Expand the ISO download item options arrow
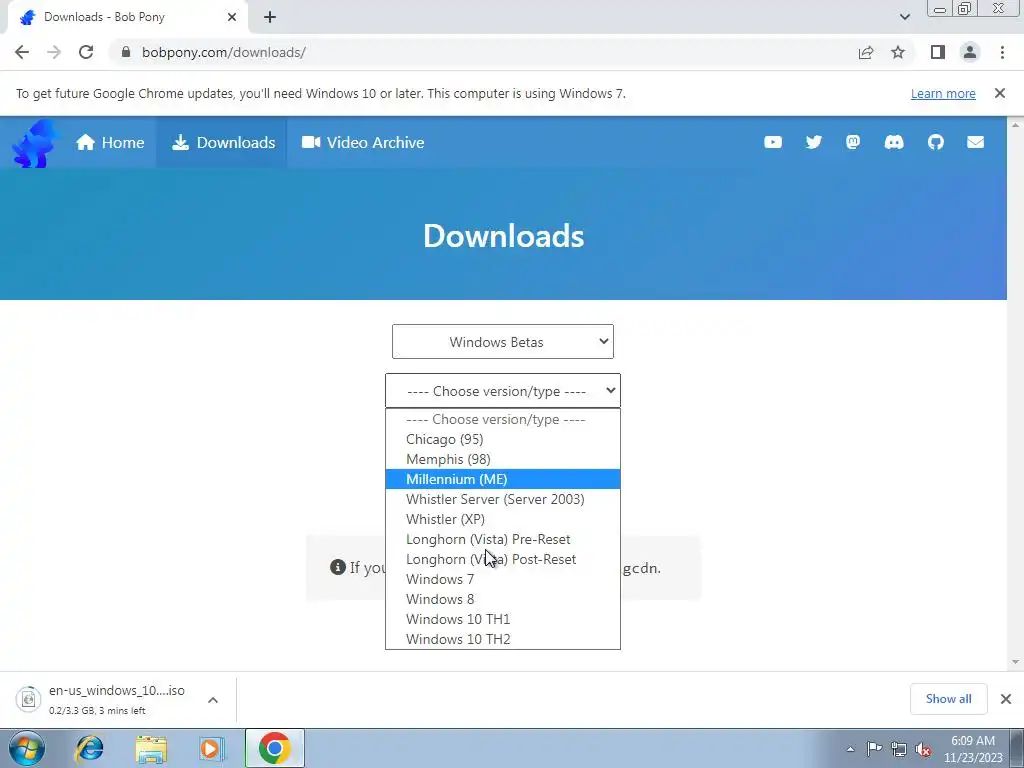Viewport: 1024px width, 768px height. pos(213,699)
